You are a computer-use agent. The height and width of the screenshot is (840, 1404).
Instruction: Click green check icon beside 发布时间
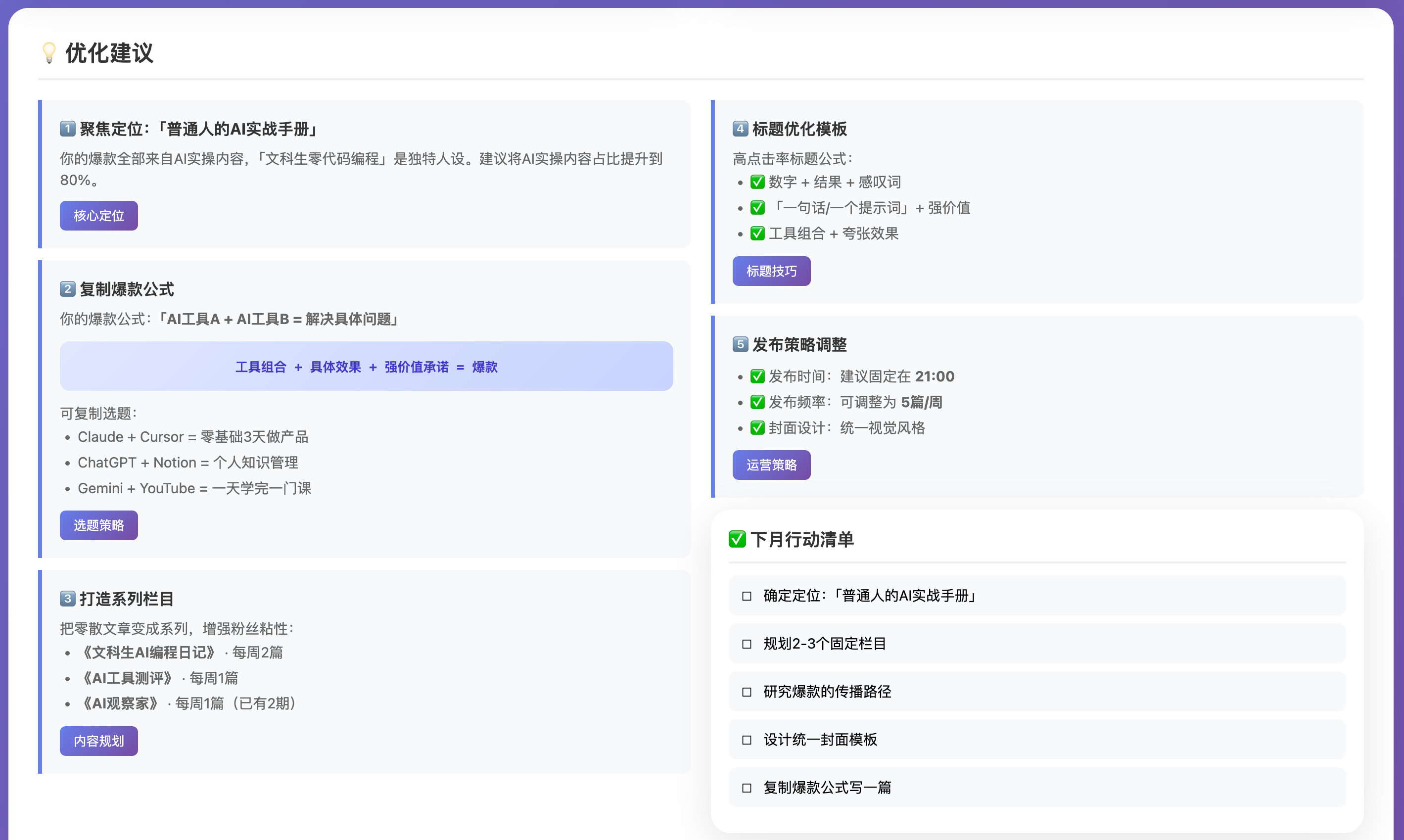pyautogui.click(x=757, y=376)
